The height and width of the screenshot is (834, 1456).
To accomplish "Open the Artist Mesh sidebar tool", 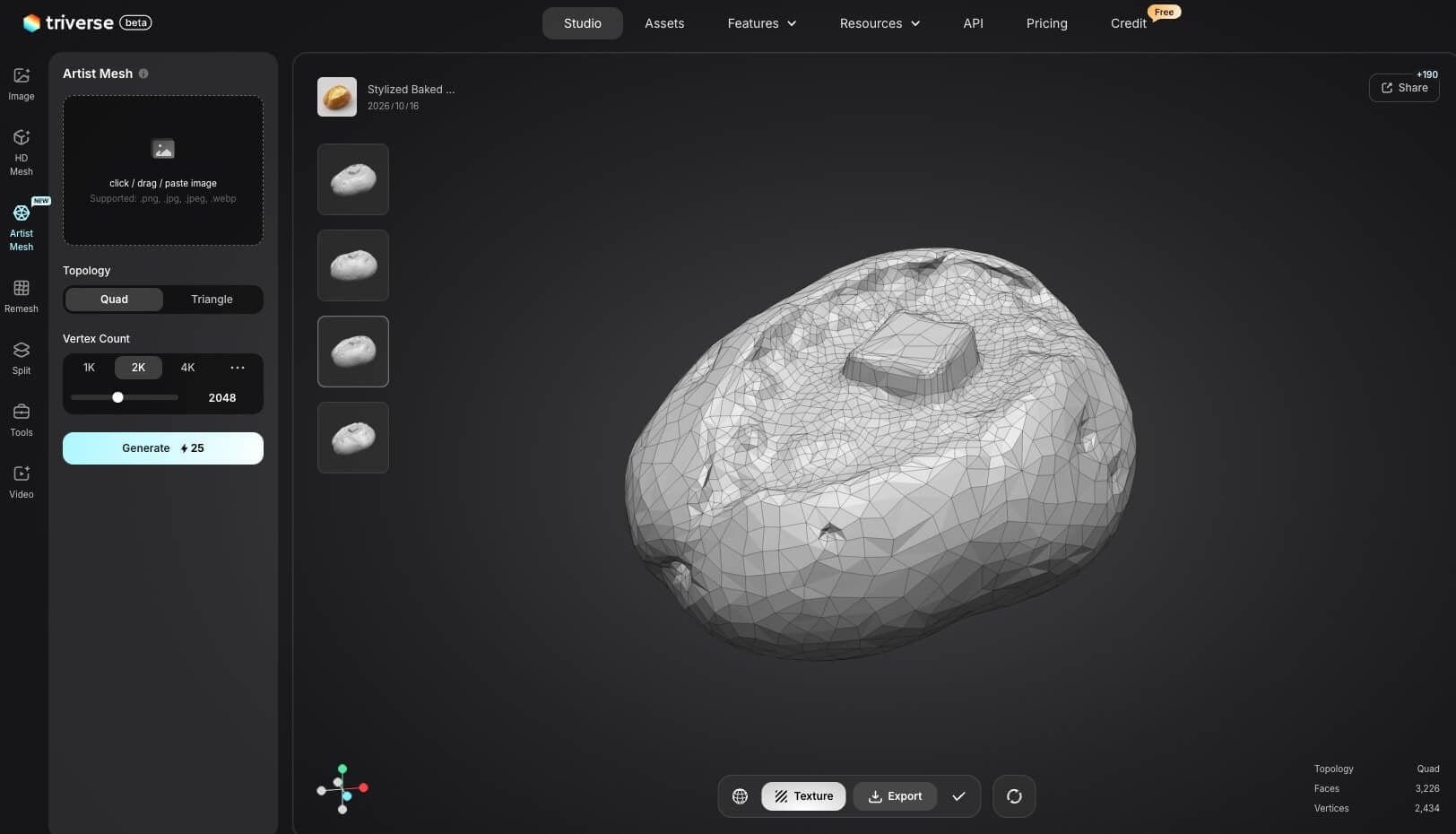I will point(22,228).
